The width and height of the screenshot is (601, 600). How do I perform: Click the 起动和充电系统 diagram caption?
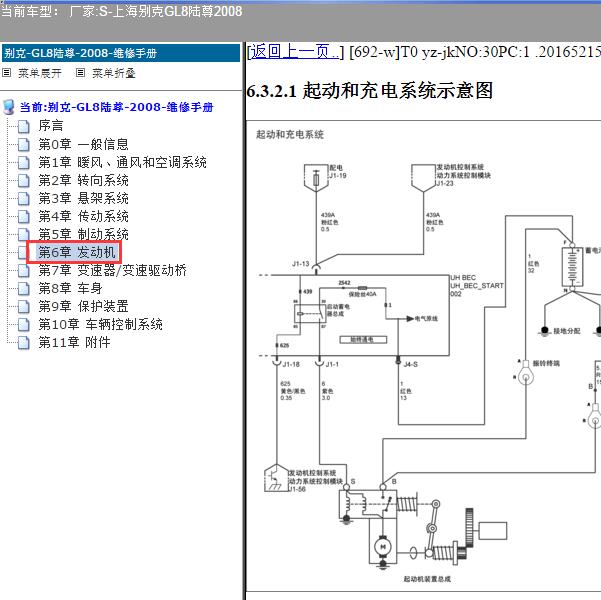[x=290, y=134]
